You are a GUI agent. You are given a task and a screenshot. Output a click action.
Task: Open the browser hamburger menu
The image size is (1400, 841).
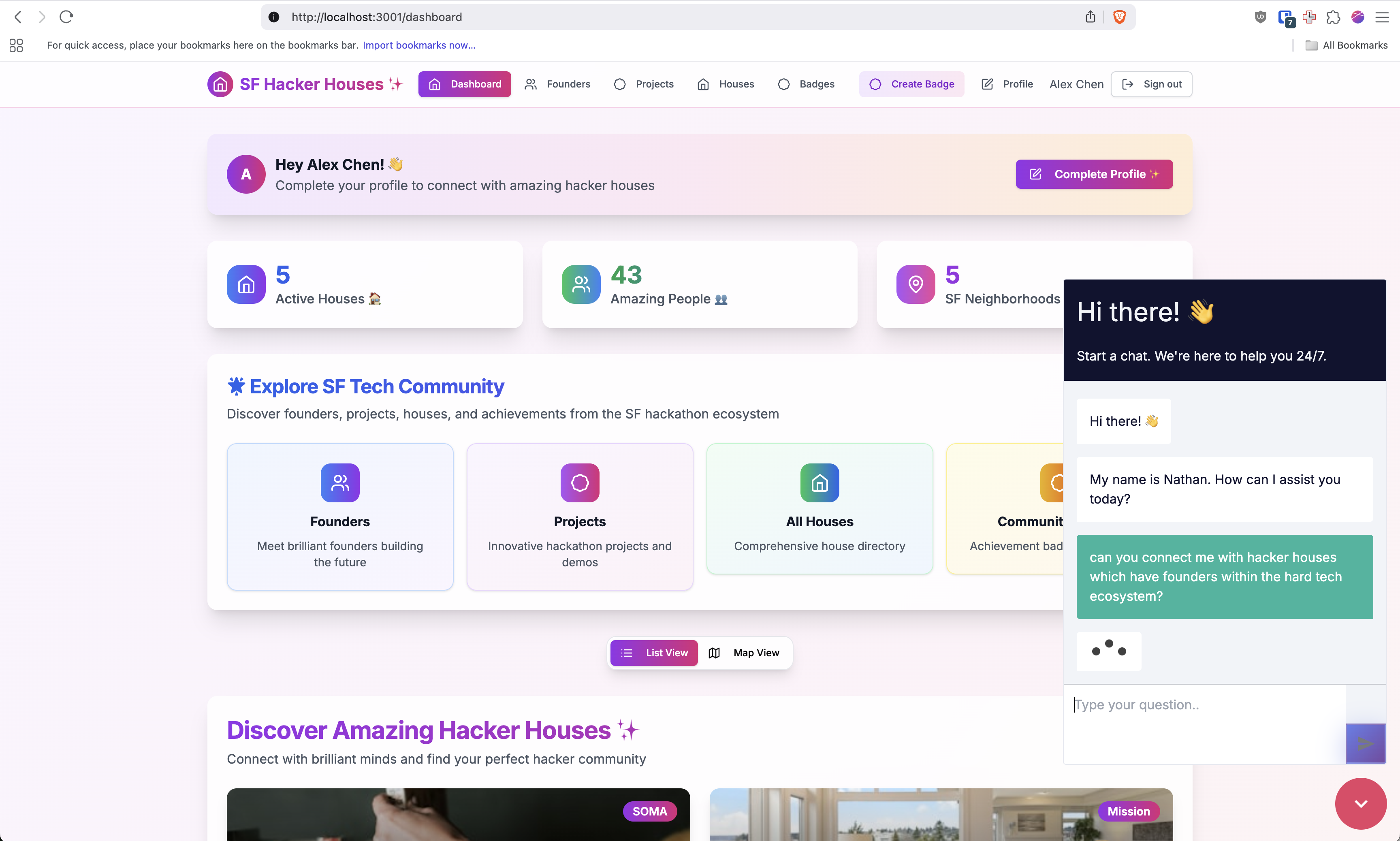[x=1382, y=17]
